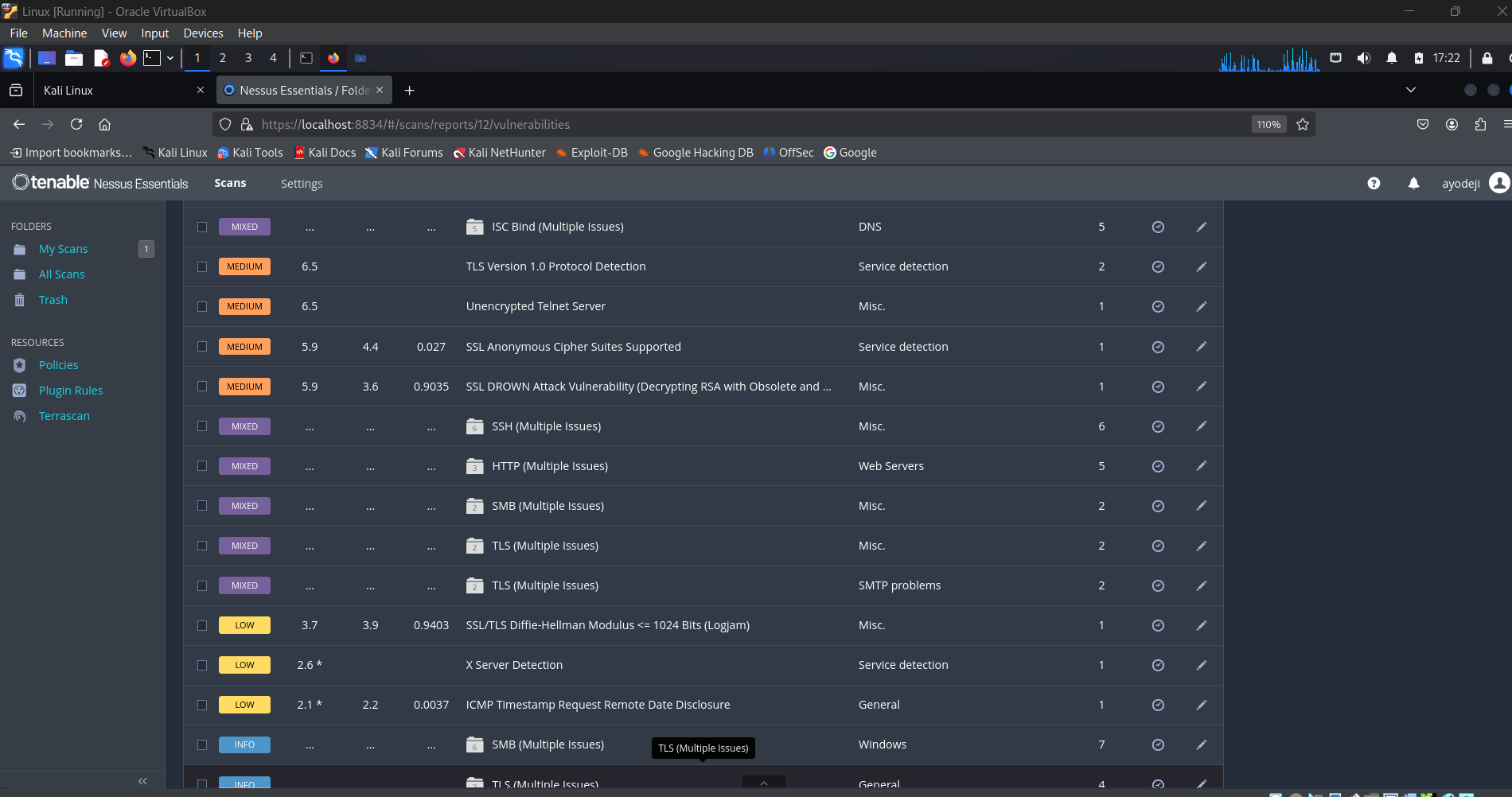
Task: Open the Devices menu in VirtualBox
Action: (x=203, y=33)
